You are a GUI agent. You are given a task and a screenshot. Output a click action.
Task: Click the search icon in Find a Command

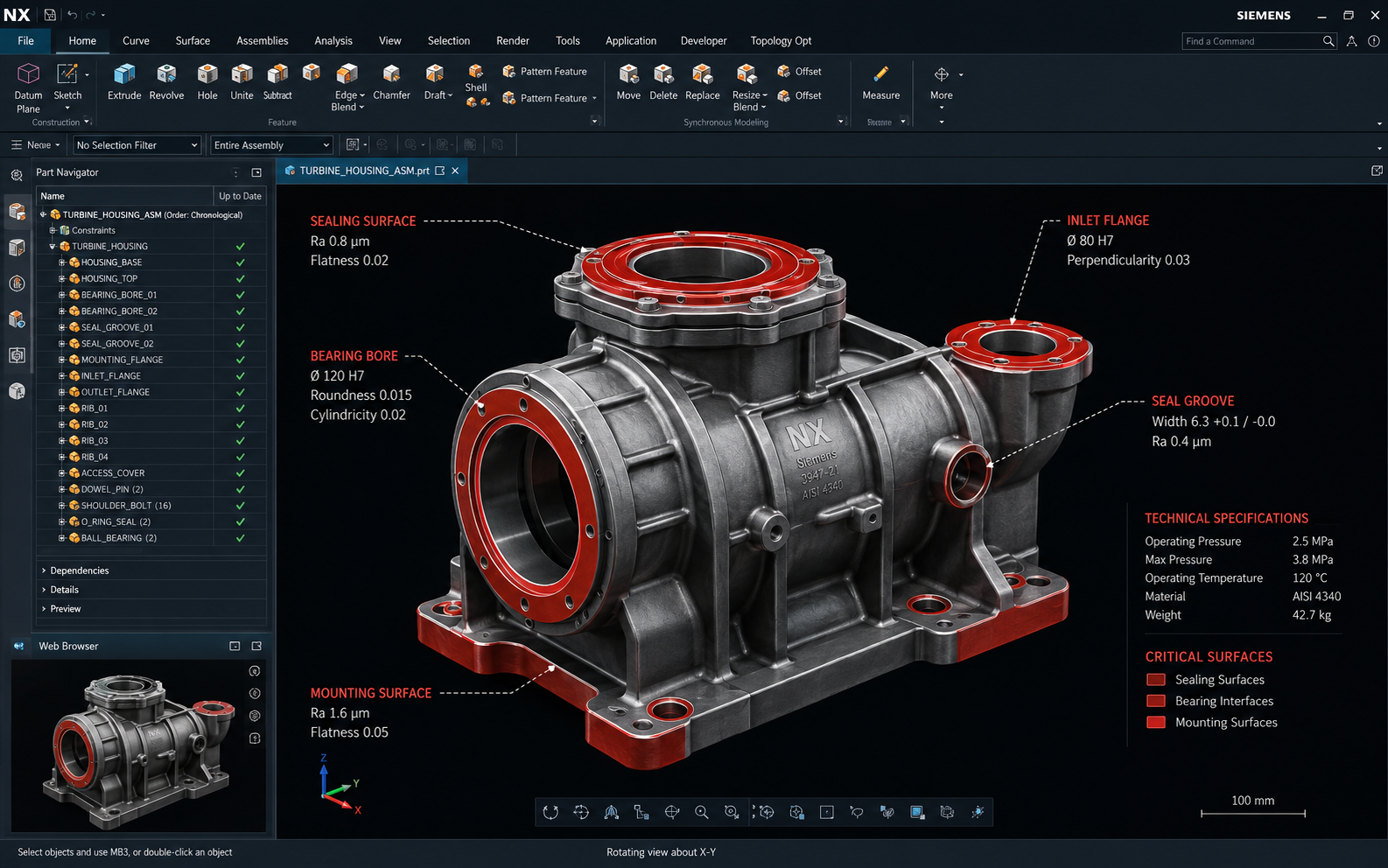click(1328, 41)
